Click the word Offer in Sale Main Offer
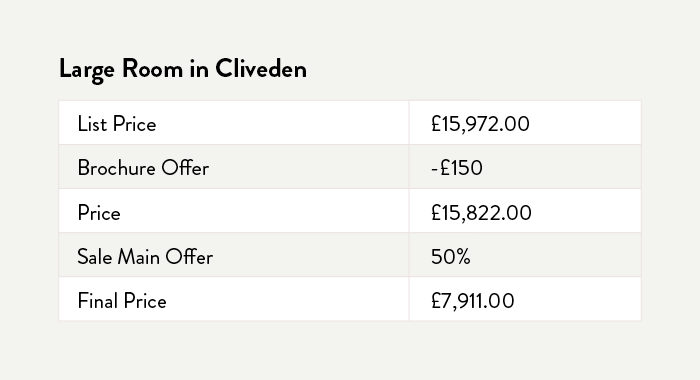The image size is (700, 380). point(189,257)
